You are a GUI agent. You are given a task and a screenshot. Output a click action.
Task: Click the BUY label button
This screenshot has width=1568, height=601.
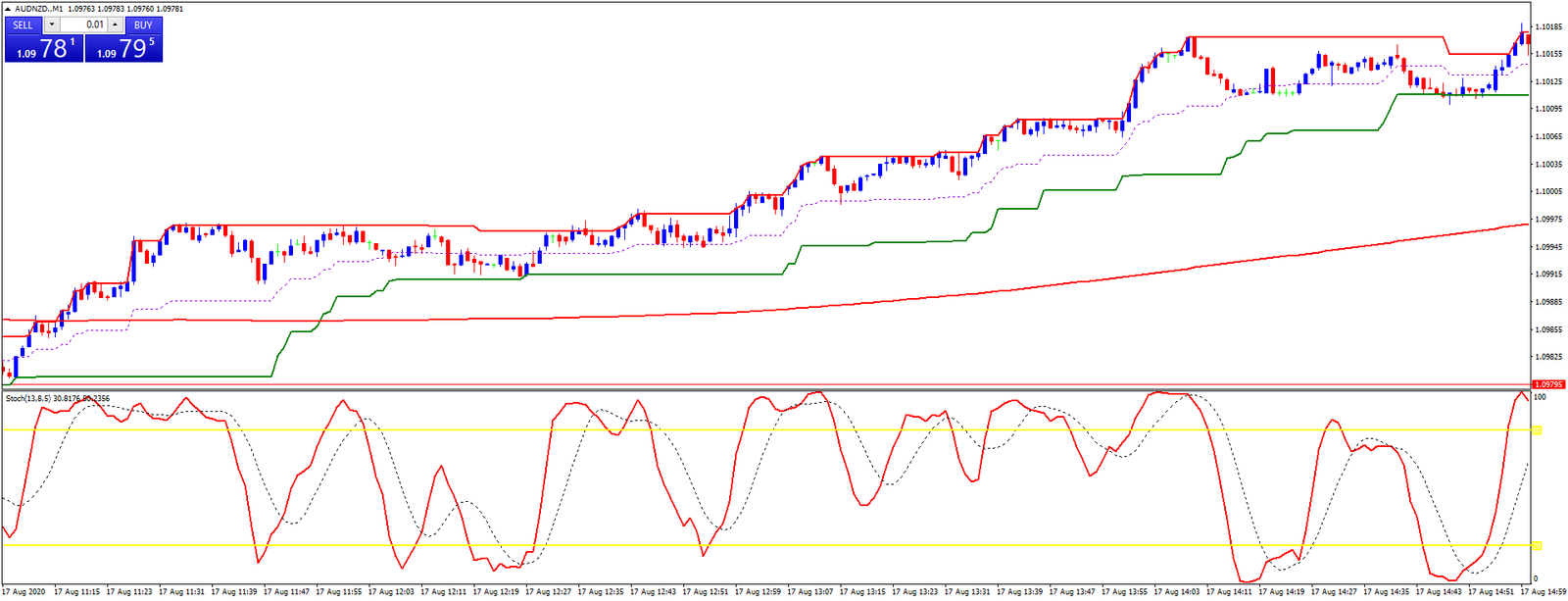(143, 25)
